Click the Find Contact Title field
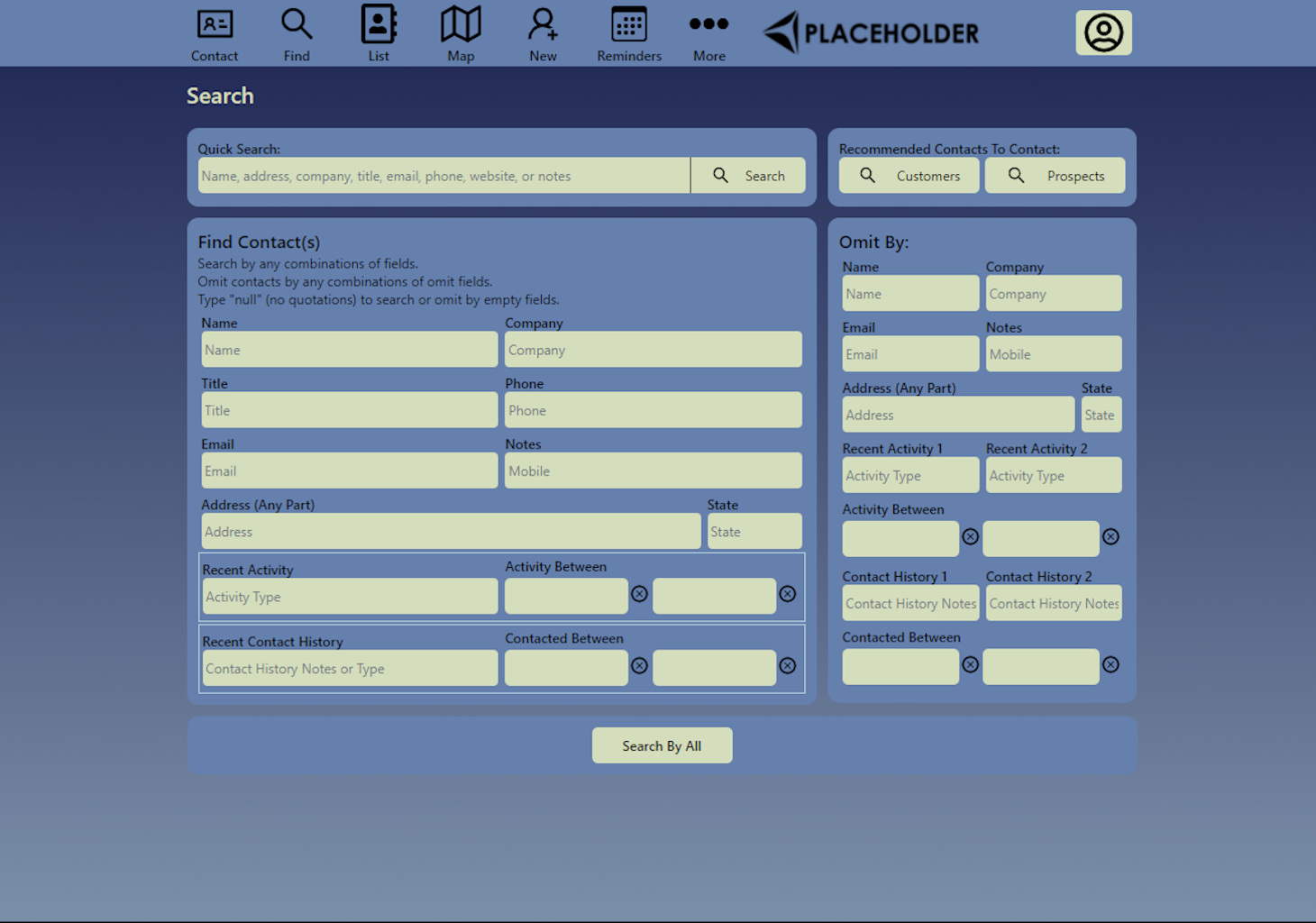Image resolution: width=1316 pixels, height=923 pixels. point(350,410)
